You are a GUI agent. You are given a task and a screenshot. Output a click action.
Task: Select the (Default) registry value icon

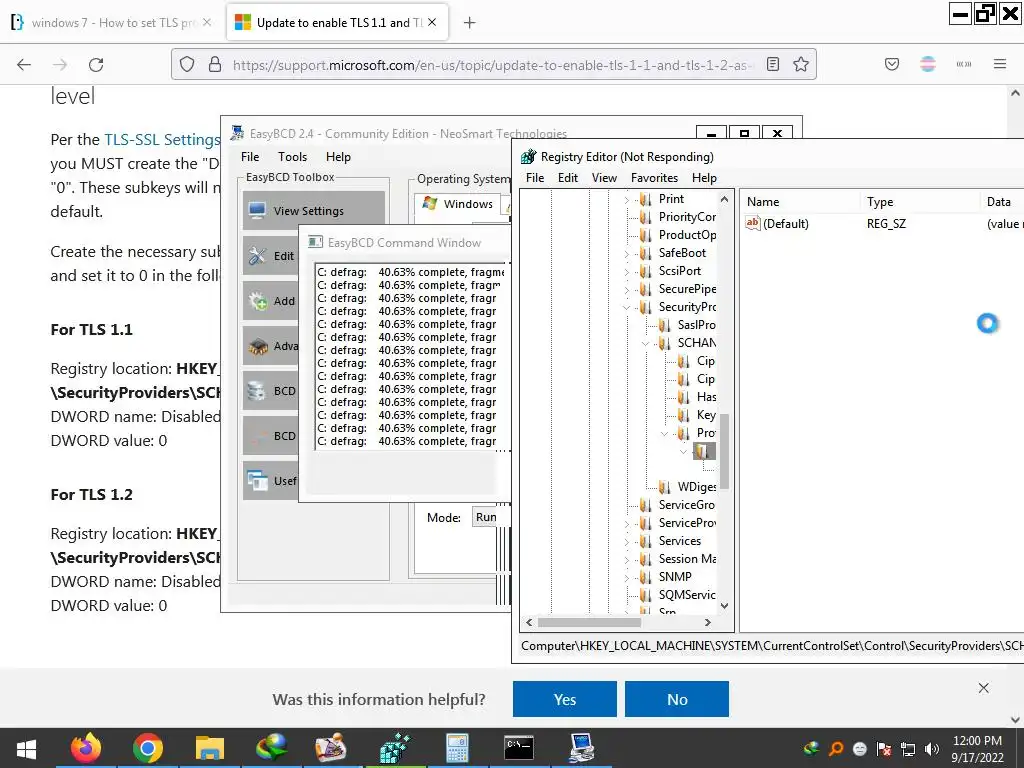(x=752, y=223)
